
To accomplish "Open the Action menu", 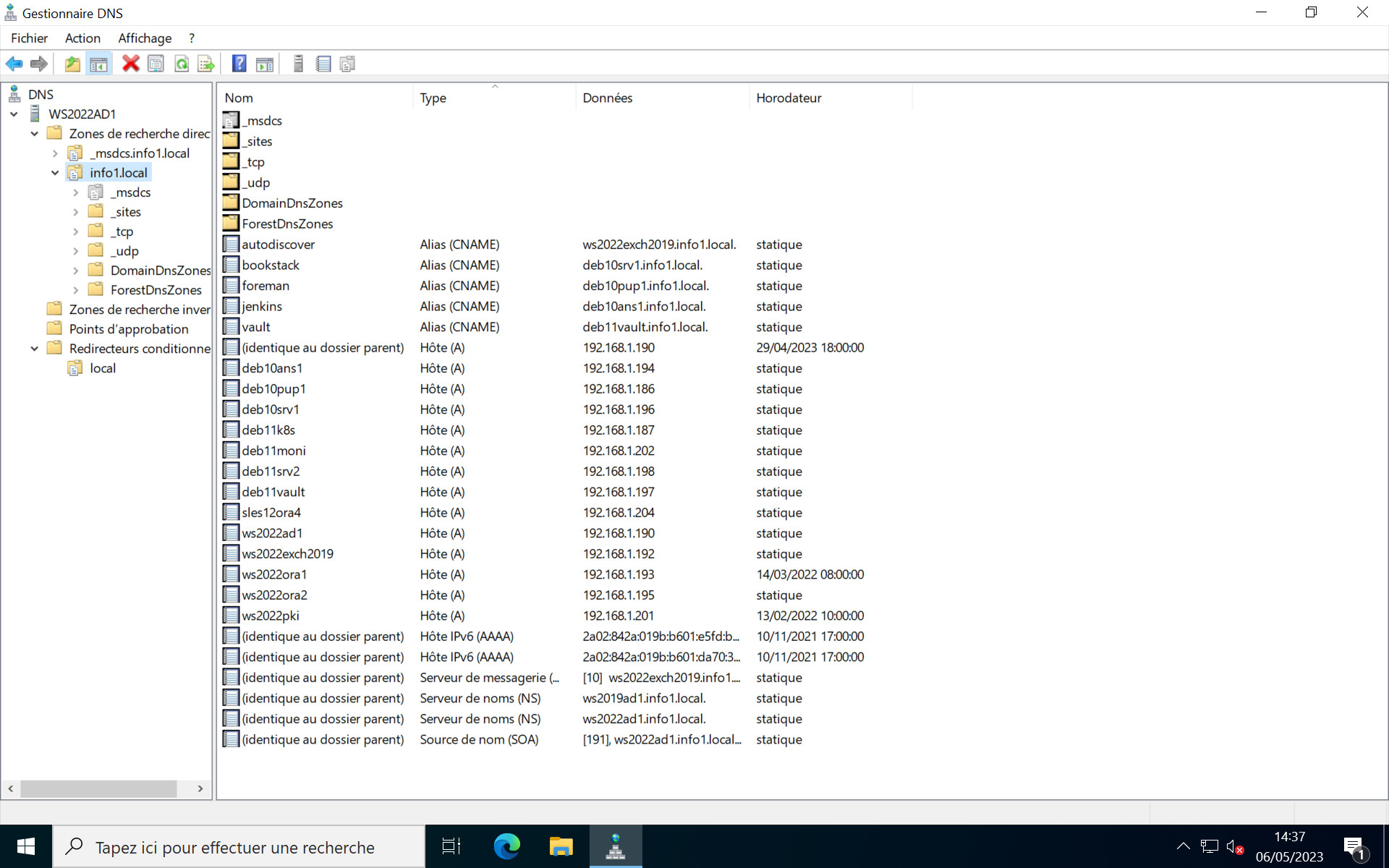I will pos(82,38).
